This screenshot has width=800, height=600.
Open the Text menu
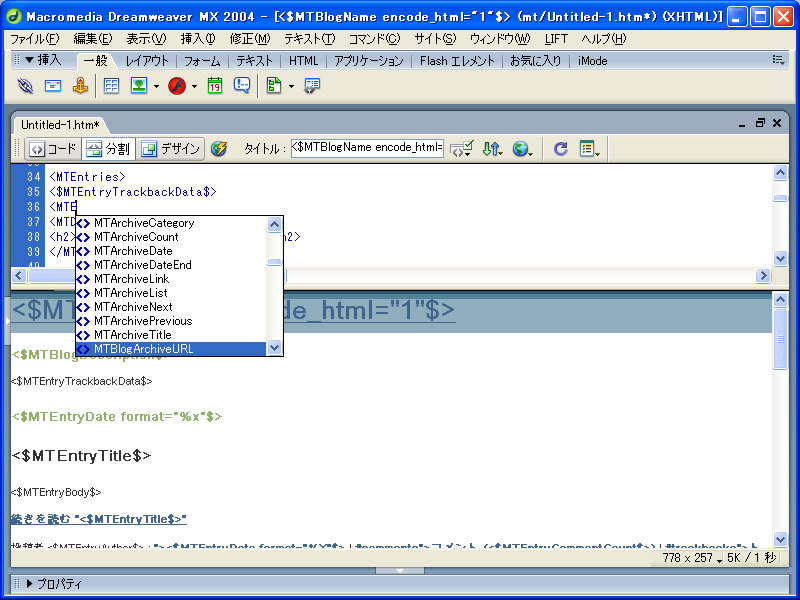tap(310, 39)
